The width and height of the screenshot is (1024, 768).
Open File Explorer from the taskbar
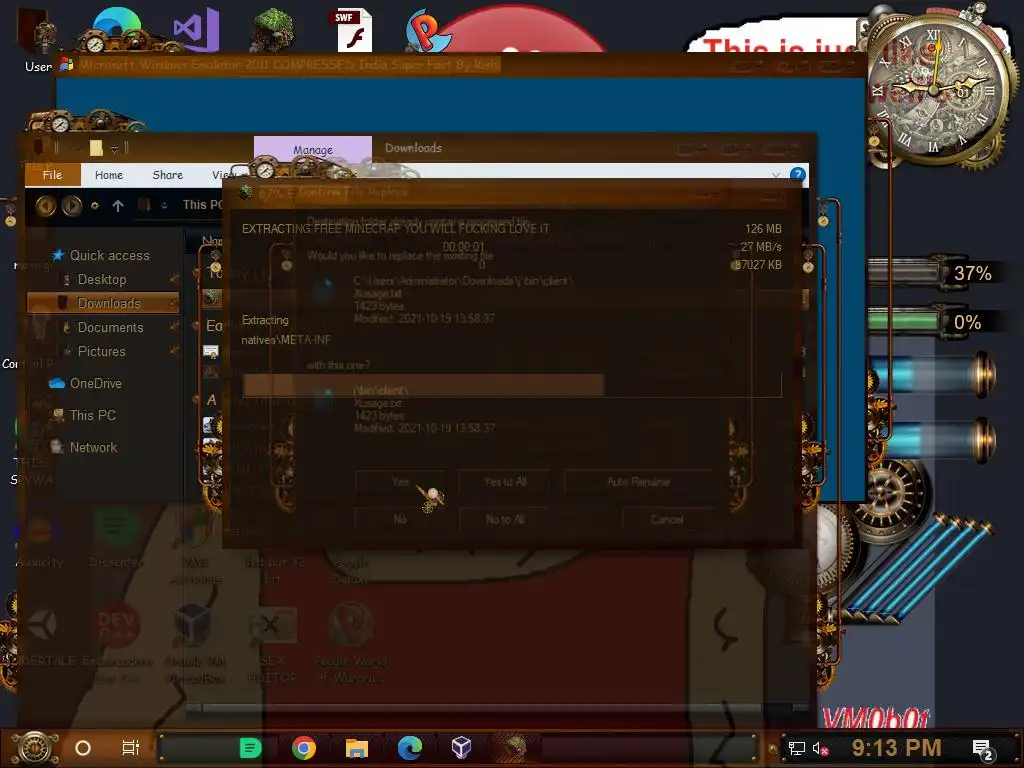357,748
